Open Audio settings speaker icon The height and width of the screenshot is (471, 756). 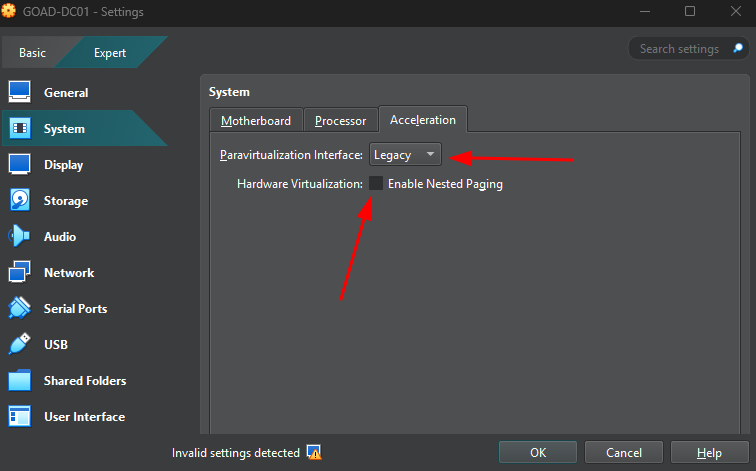pyautogui.click(x=19, y=236)
